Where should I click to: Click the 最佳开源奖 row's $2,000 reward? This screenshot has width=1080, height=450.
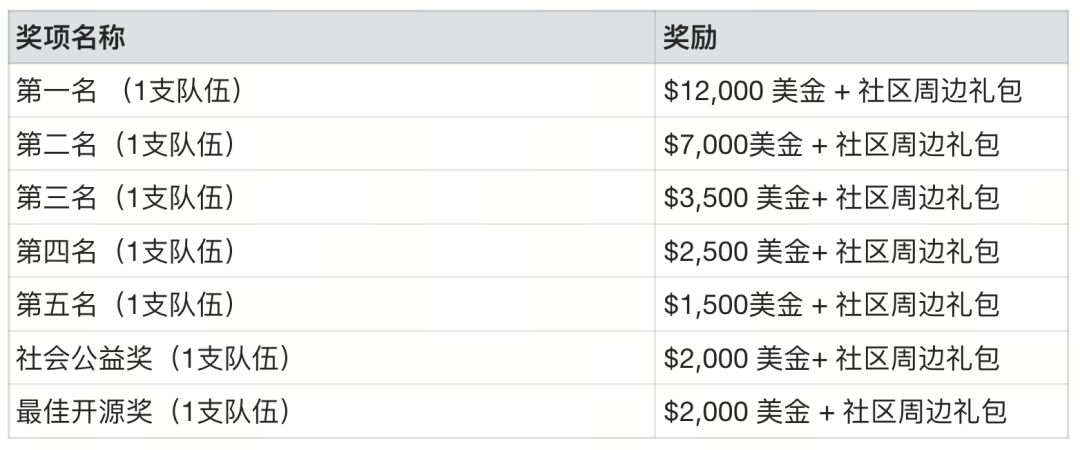tap(745, 410)
